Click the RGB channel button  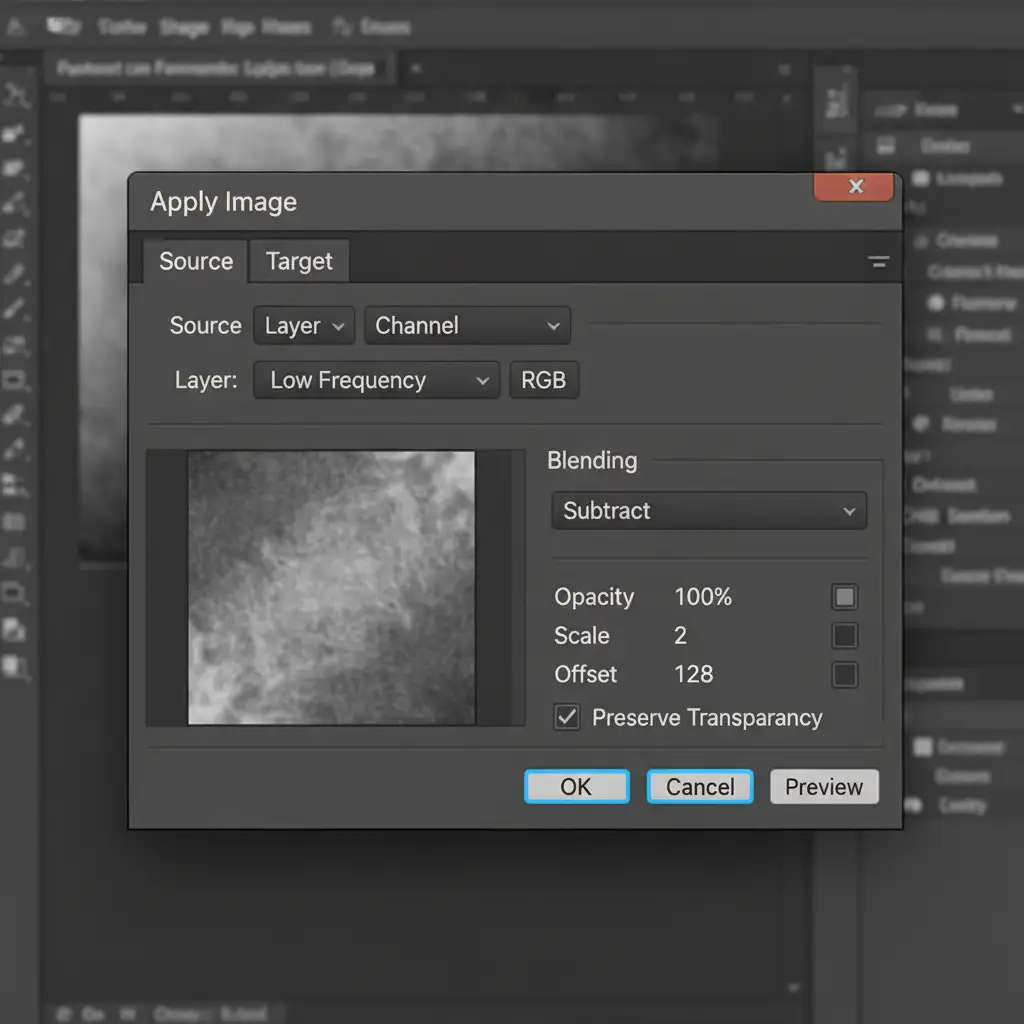click(544, 381)
